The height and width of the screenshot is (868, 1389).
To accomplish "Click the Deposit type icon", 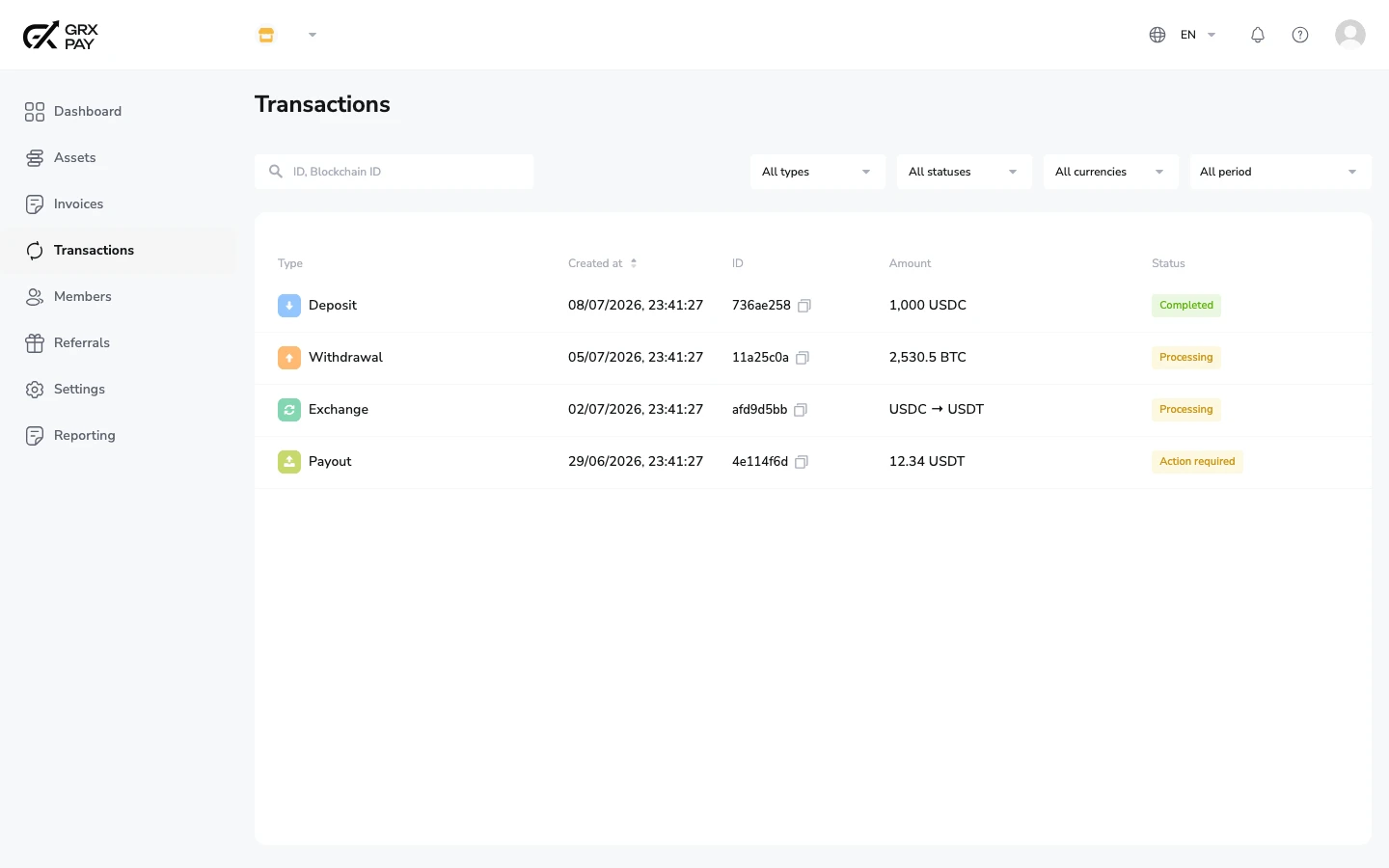I will tap(289, 306).
